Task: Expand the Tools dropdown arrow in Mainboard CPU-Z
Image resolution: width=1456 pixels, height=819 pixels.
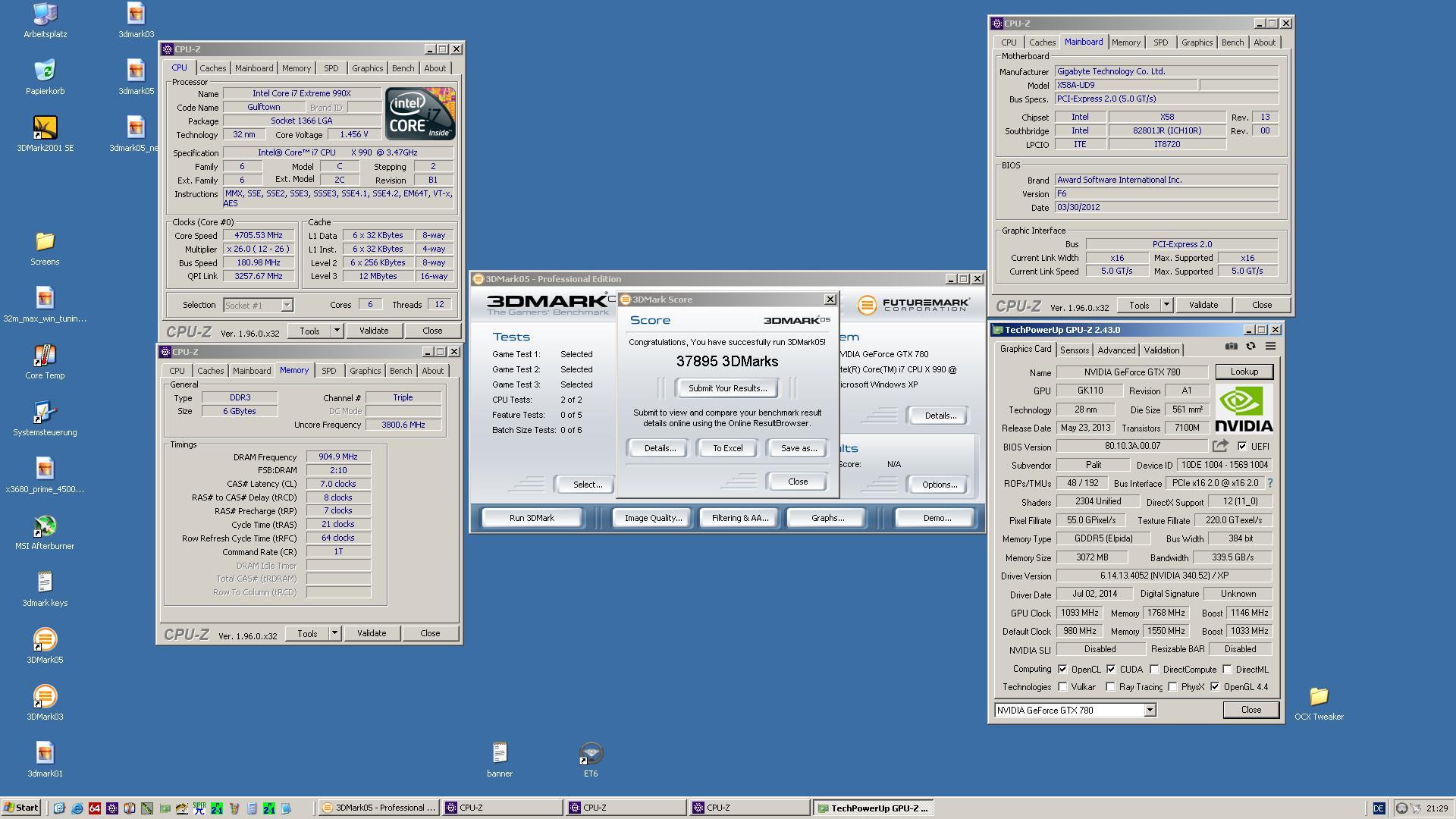Action: click(x=1166, y=305)
